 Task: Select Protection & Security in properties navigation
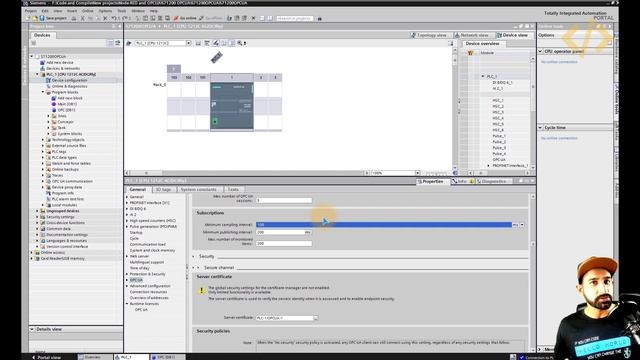coord(147,274)
